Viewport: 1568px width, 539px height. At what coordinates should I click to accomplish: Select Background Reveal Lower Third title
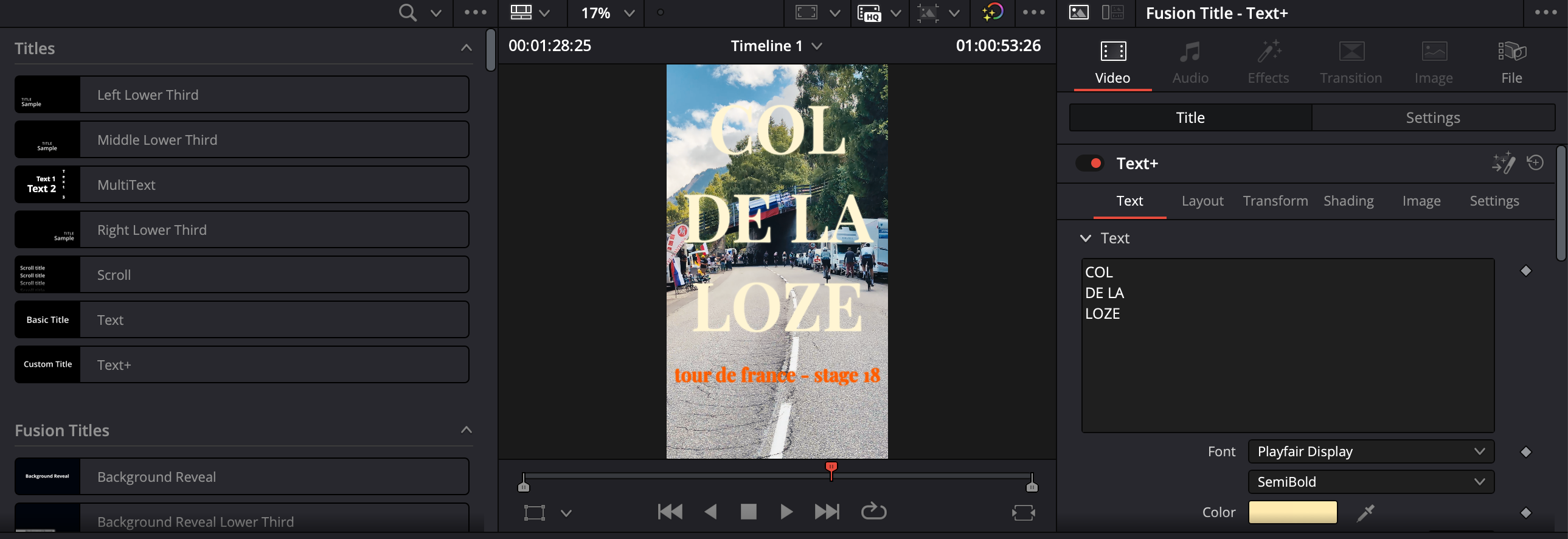241,518
